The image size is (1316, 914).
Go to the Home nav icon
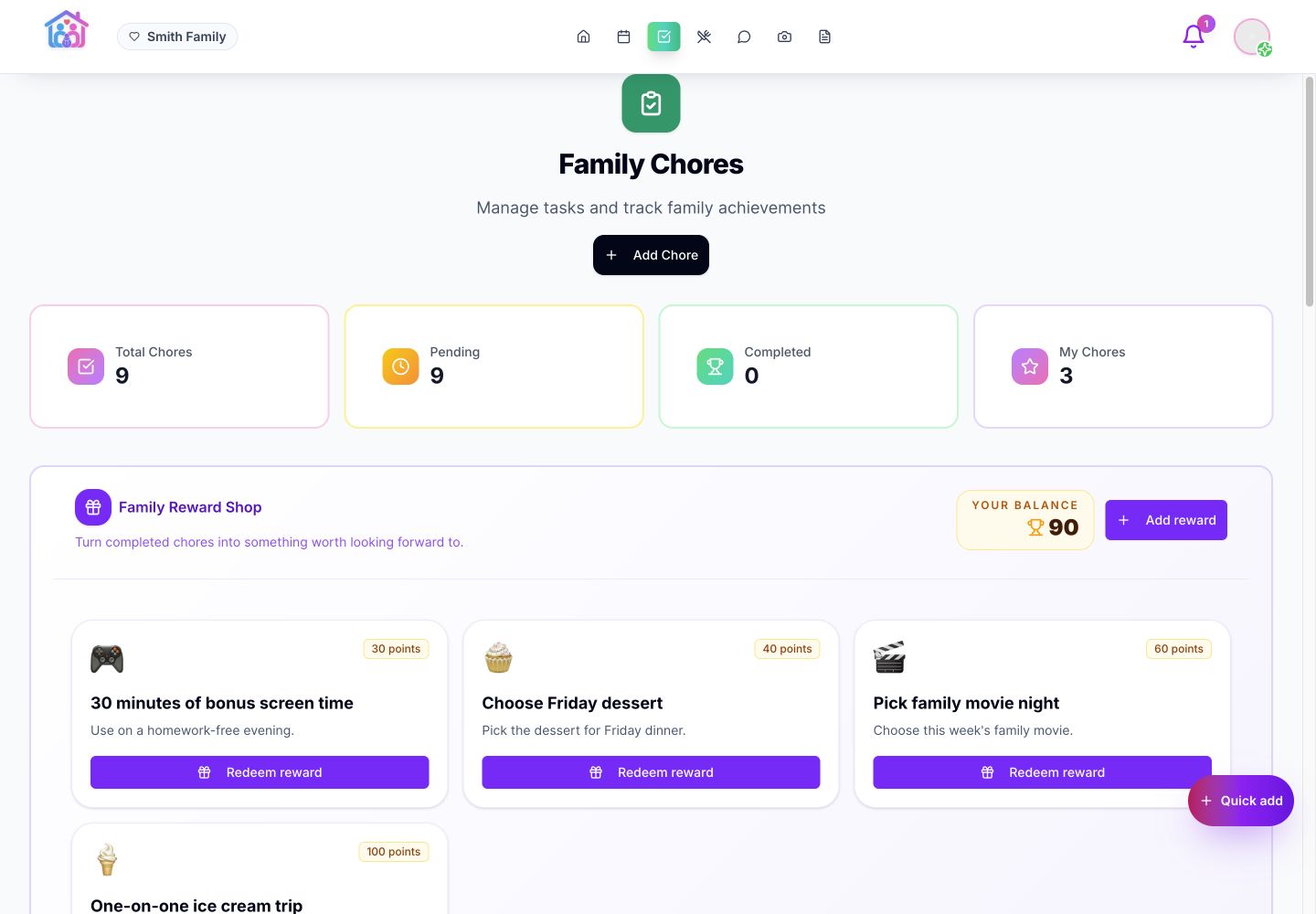click(583, 37)
